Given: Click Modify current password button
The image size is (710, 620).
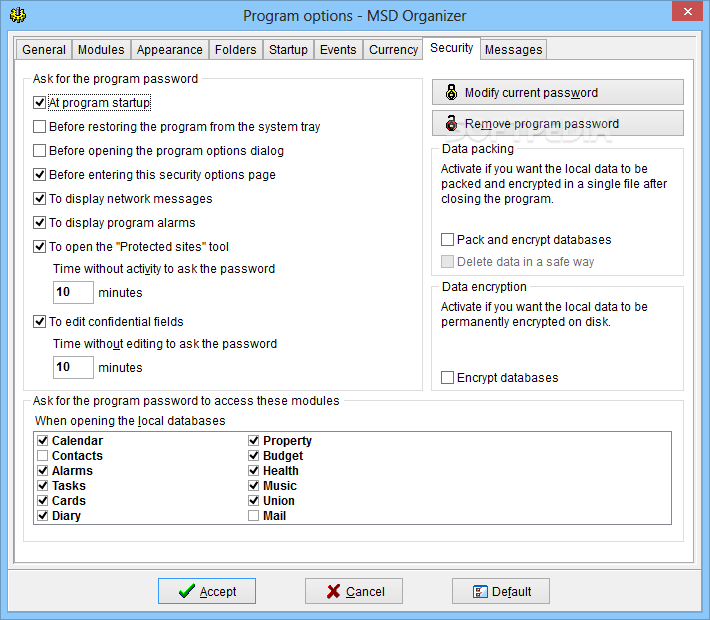Looking at the screenshot, I should click(x=558, y=92).
